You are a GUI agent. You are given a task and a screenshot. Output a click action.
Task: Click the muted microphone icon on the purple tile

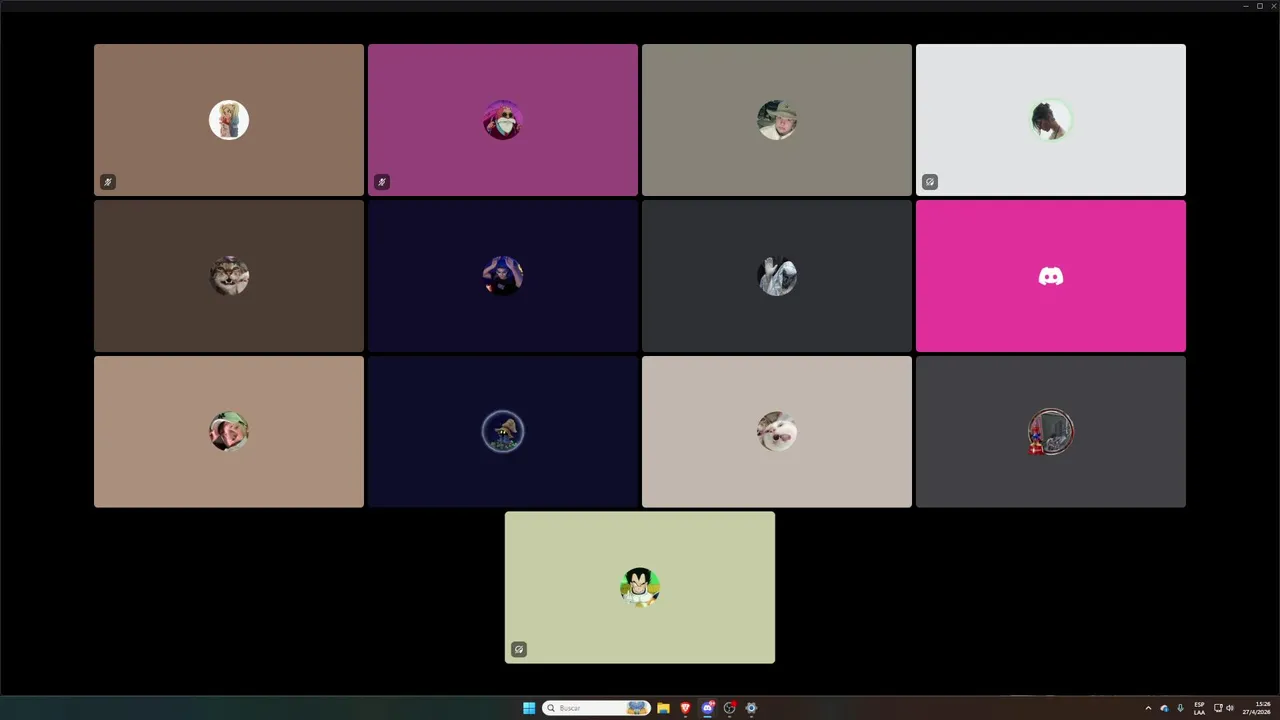[382, 182]
